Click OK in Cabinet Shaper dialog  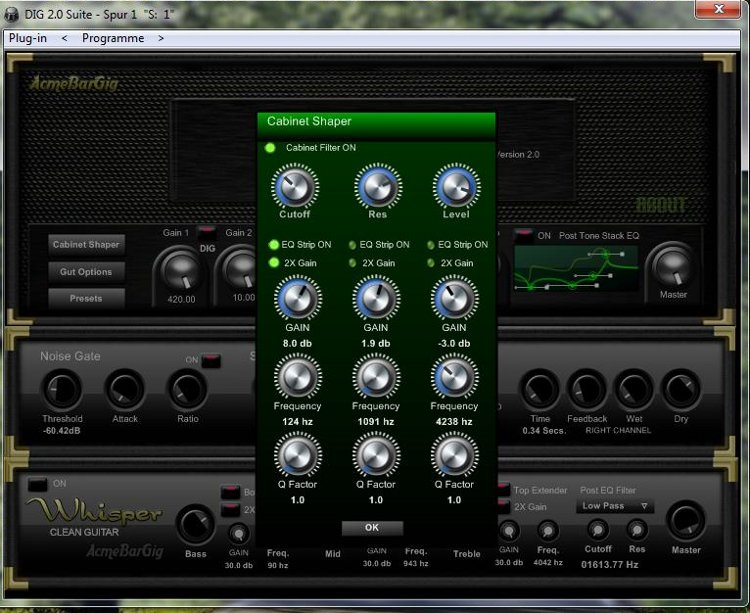(x=372, y=527)
